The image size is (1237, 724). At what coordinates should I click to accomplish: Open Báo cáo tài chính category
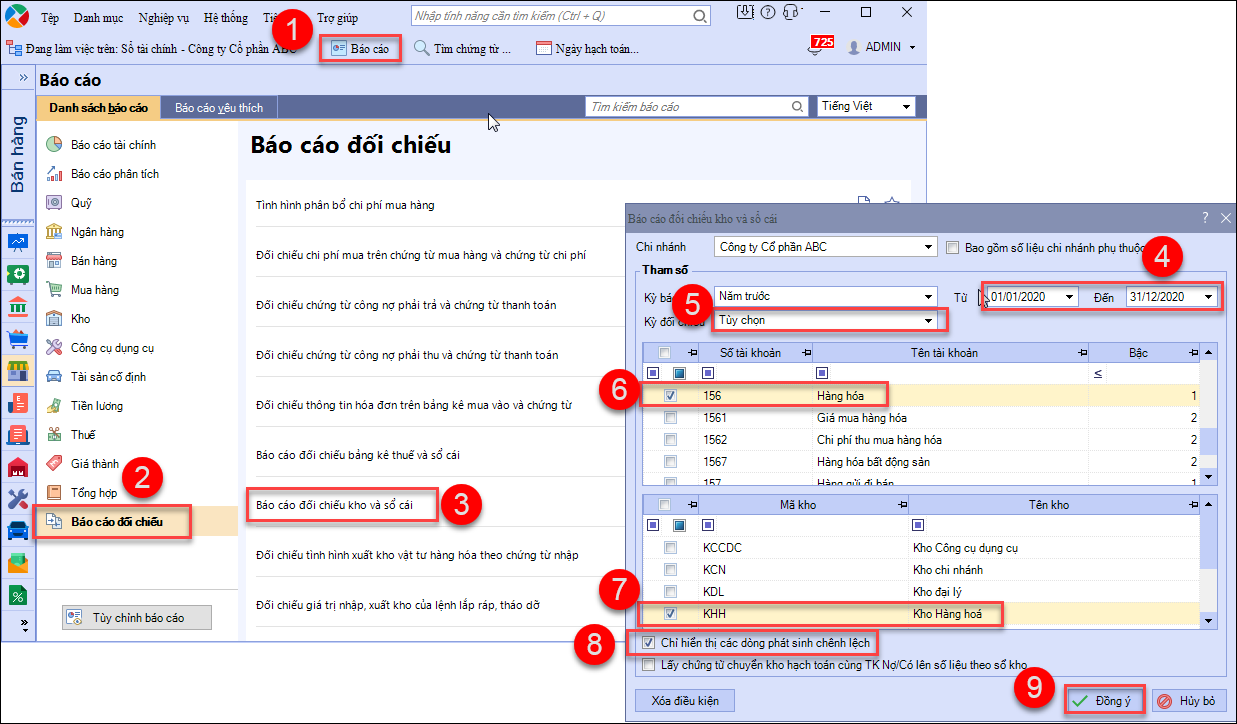[113, 145]
